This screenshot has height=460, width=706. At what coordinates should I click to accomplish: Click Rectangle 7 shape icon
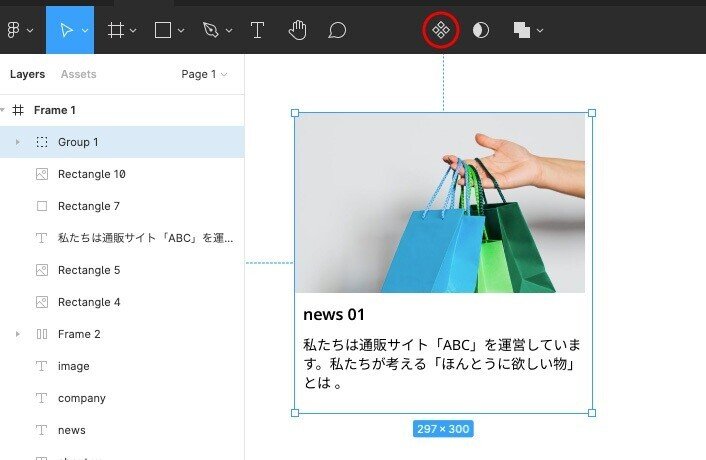(x=42, y=206)
